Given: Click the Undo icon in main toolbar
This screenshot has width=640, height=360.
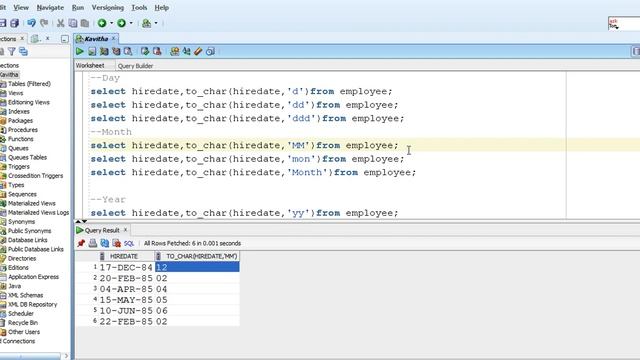Looking at the screenshot, I should pyautogui.click(x=31, y=23).
